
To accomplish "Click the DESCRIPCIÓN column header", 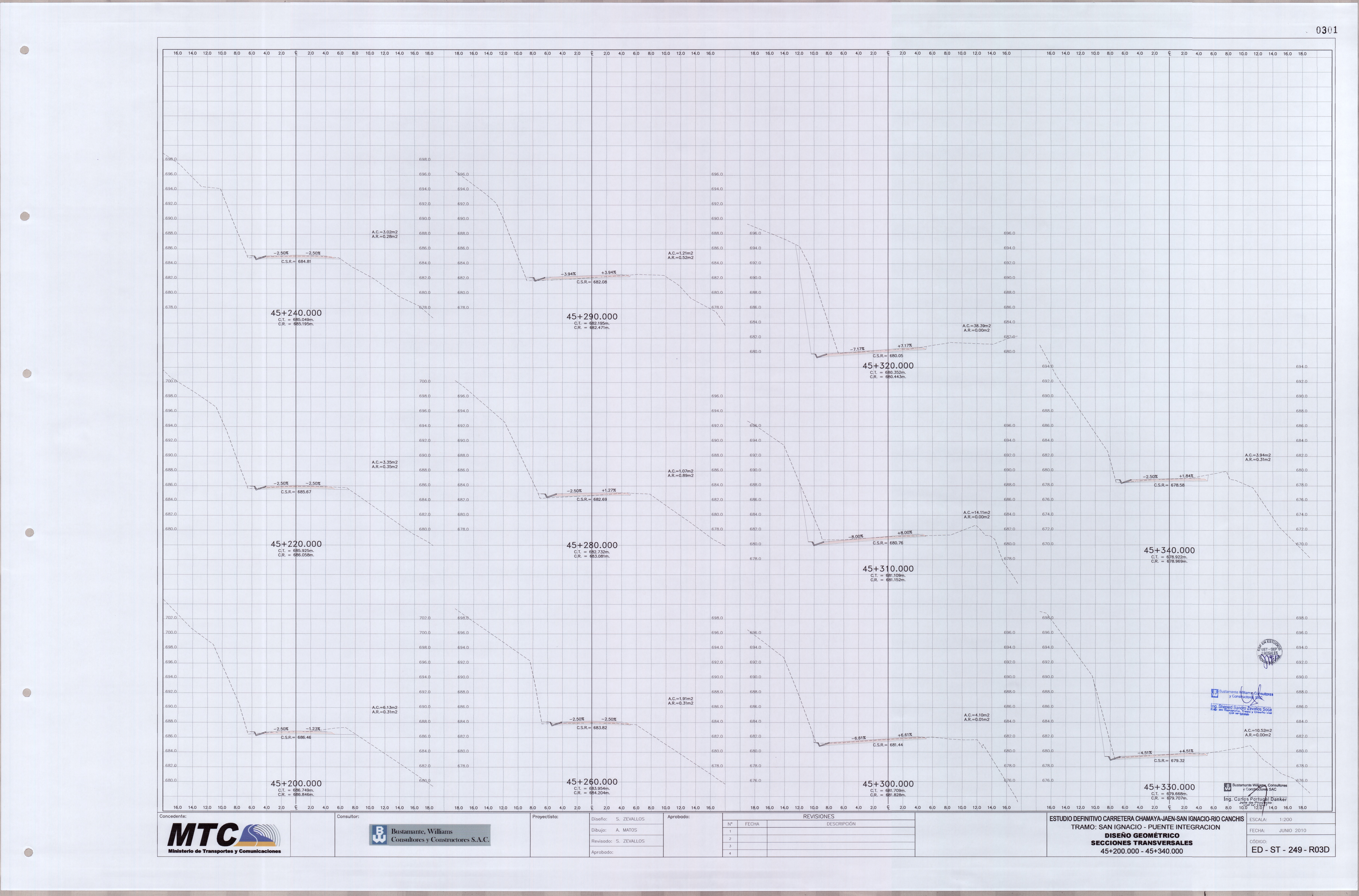I will 841,824.
